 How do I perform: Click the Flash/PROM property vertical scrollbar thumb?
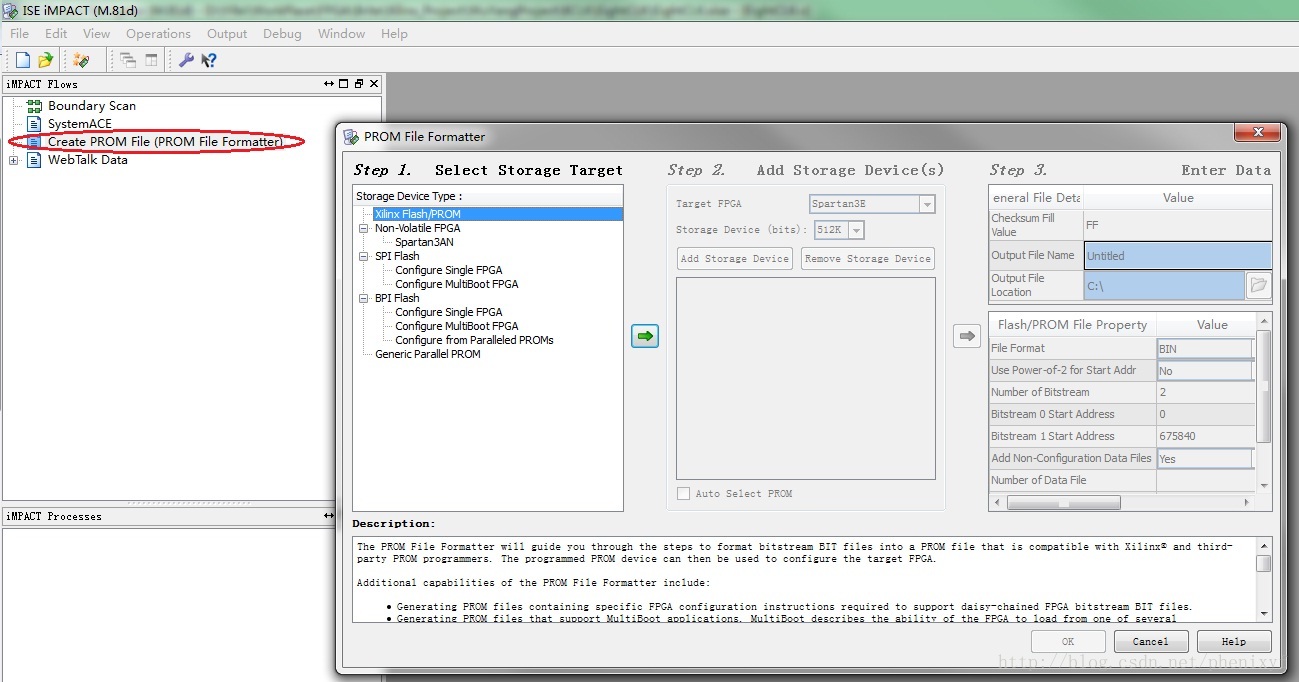click(x=1264, y=385)
